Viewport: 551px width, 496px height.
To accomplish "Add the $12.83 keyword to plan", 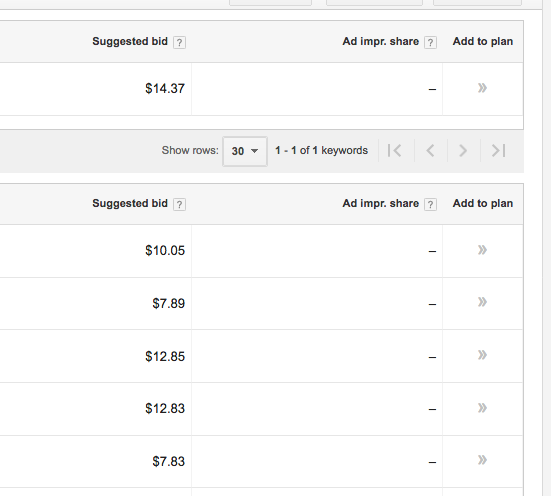I will 482,408.
